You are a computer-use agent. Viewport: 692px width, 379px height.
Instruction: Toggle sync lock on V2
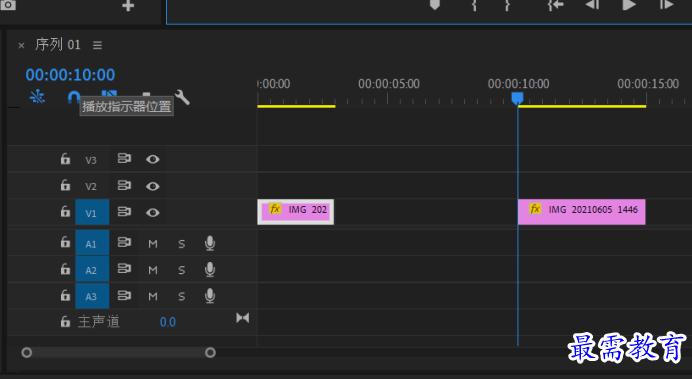[x=124, y=185]
